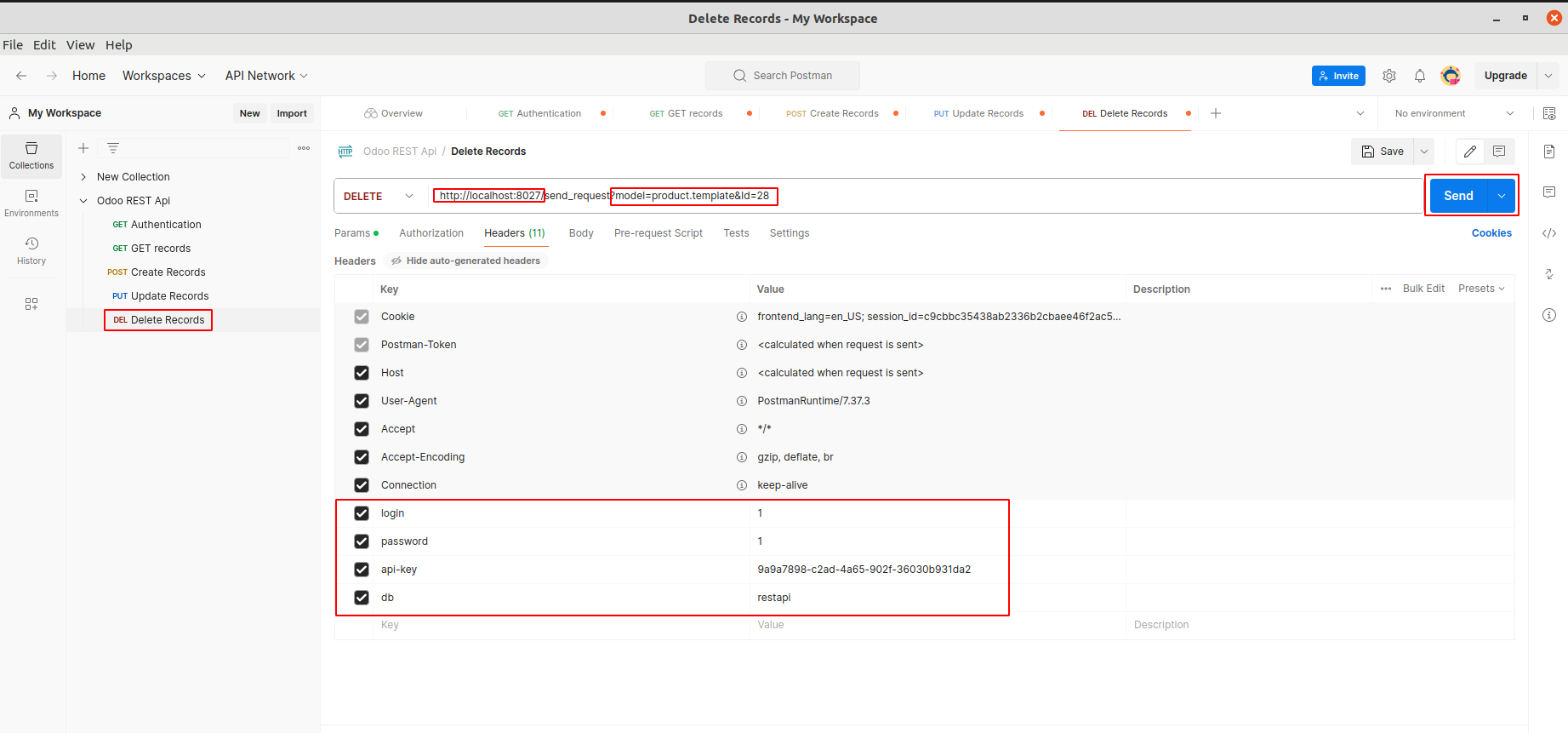Open the API Network dropdown

(266, 76)
